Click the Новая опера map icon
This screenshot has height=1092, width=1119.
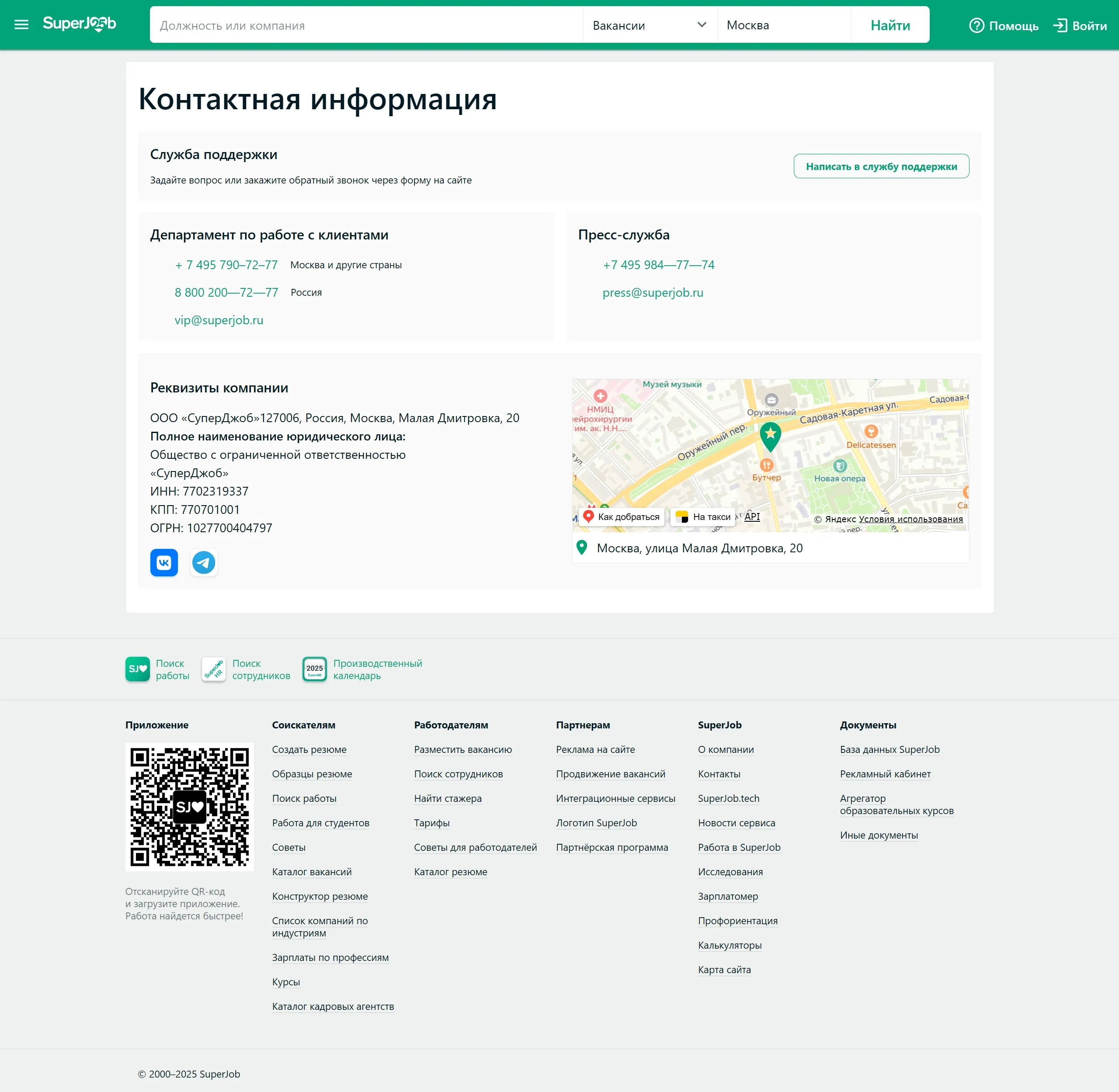tap(840, 466)
